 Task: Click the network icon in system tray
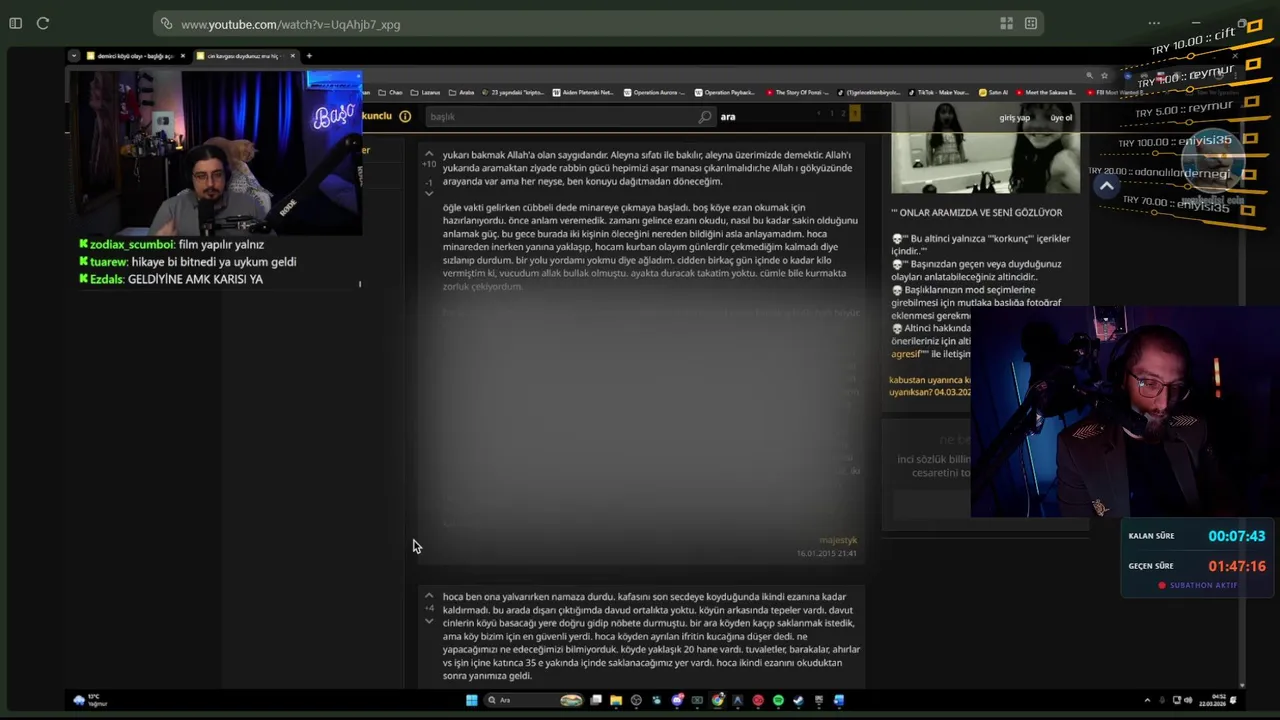1177,700
